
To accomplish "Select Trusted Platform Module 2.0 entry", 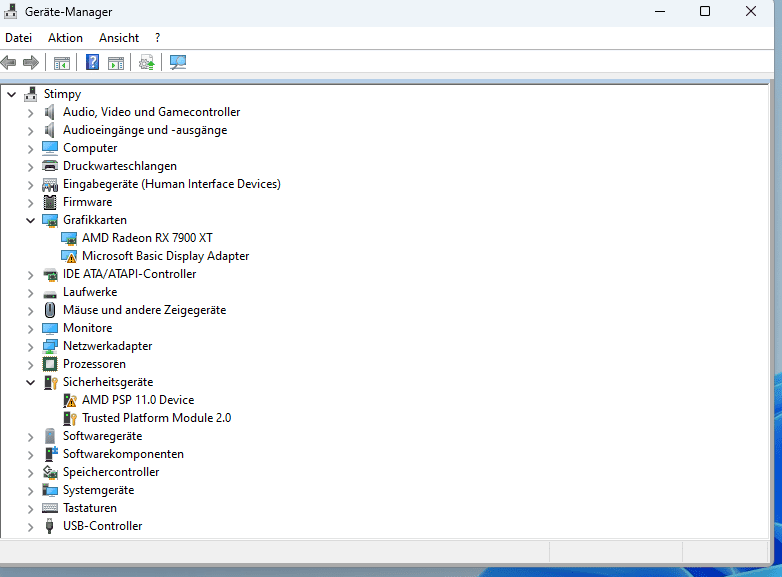I will tap(157, 418).
